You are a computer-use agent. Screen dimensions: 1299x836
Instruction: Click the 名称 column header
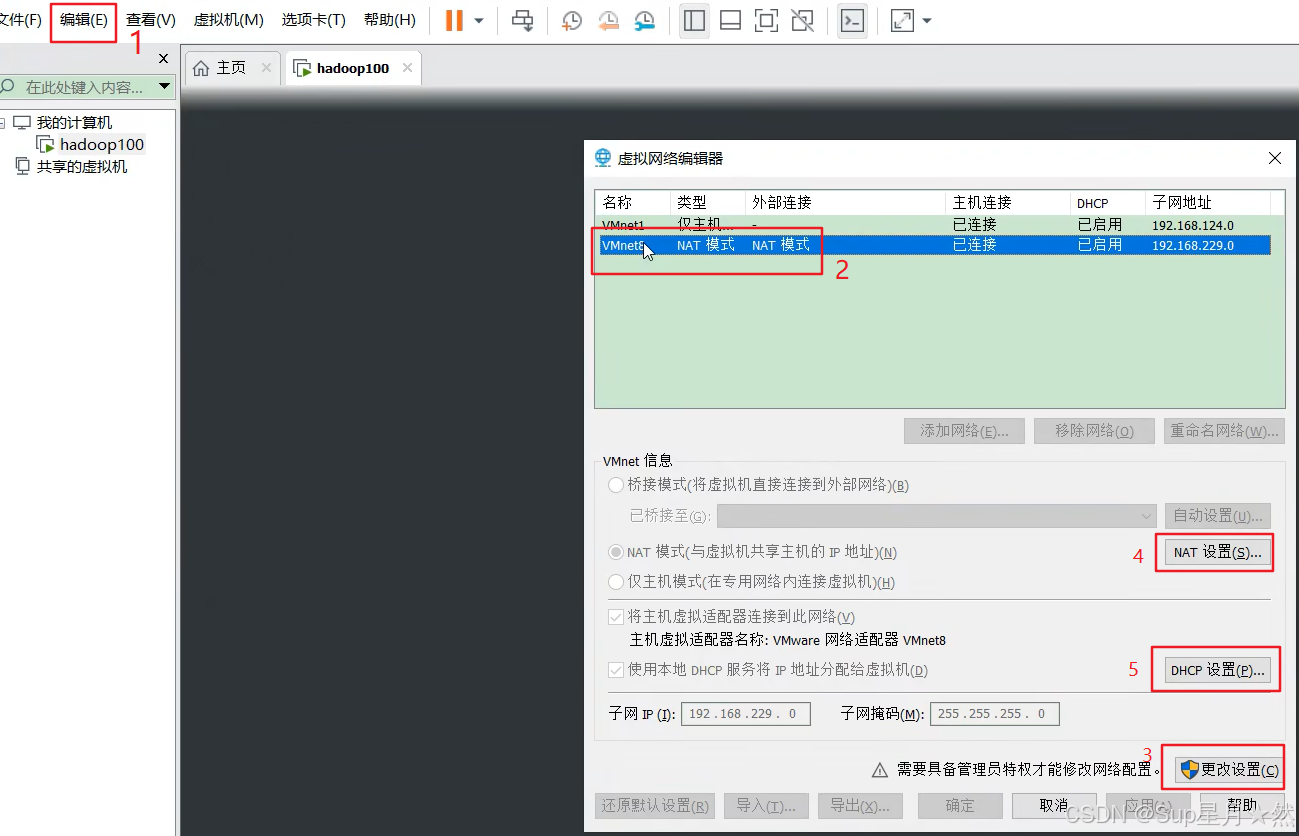pos(633,203)
